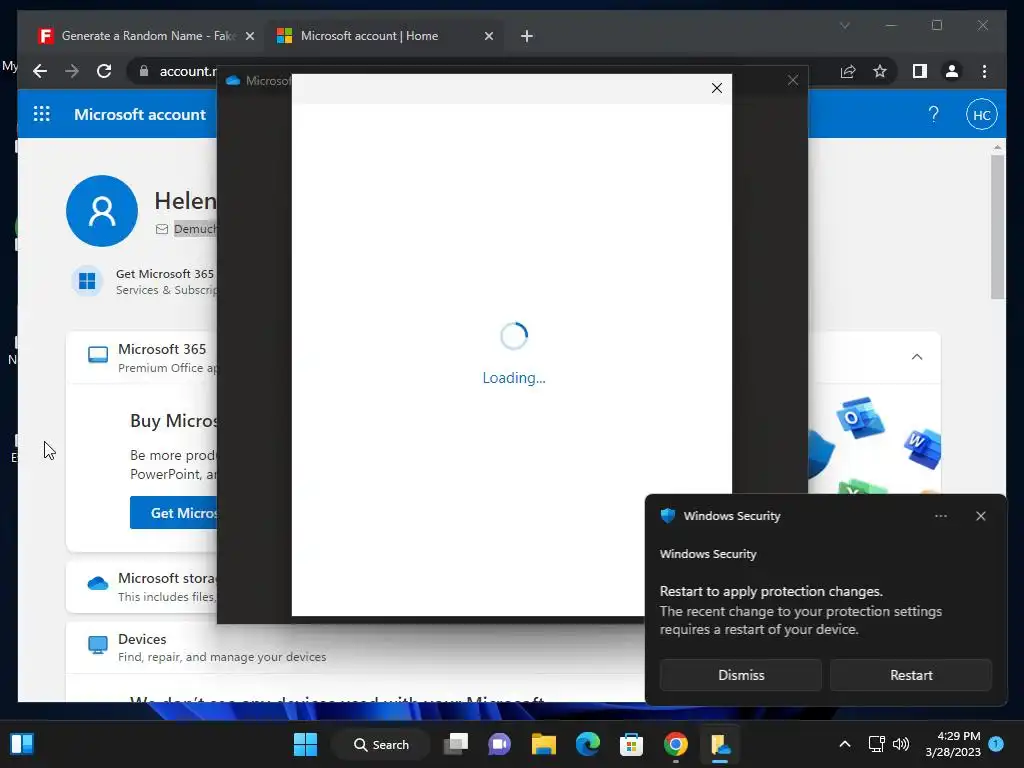Open the notification count badge

pyautogui.click(x=996, y=743)
